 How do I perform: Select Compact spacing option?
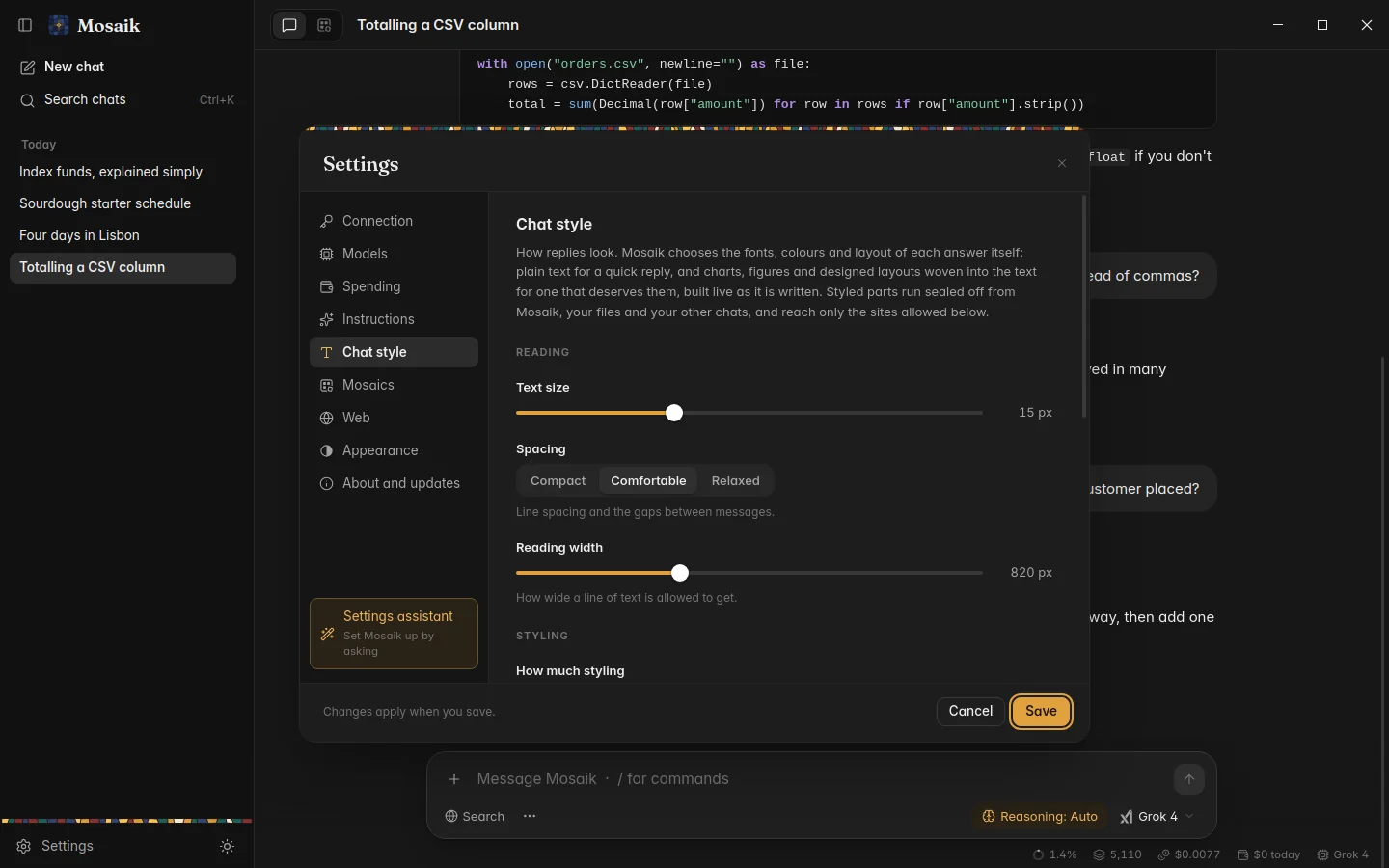(558, 480)
